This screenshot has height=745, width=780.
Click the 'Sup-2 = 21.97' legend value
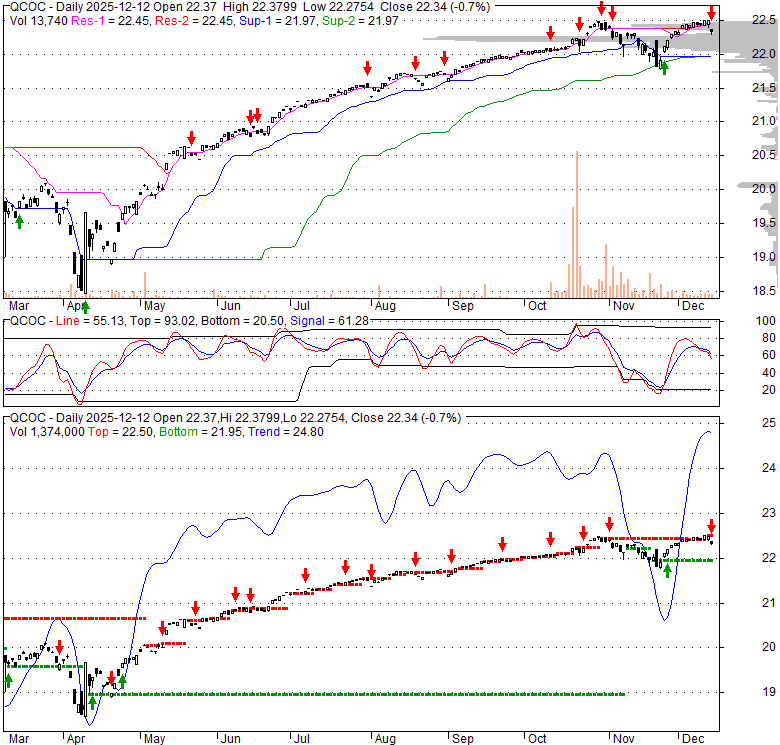[360, 21]
